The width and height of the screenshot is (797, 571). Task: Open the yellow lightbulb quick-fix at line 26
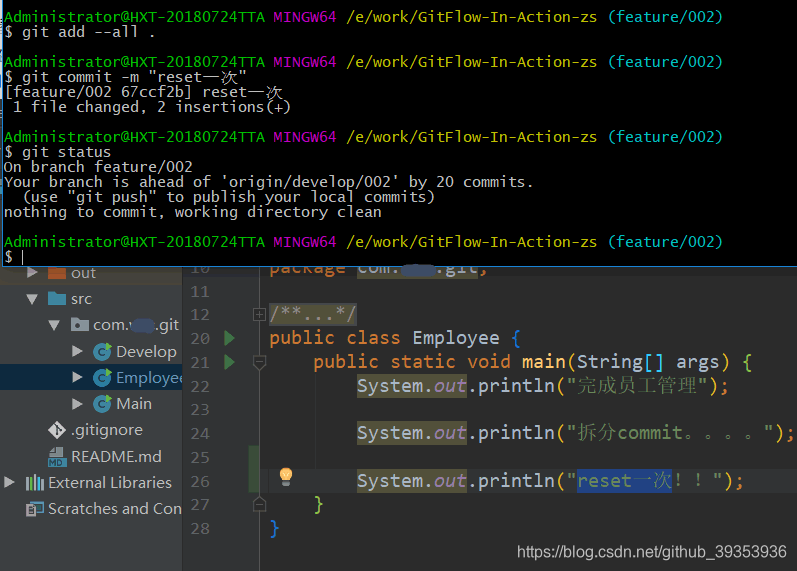click(286, 477)
